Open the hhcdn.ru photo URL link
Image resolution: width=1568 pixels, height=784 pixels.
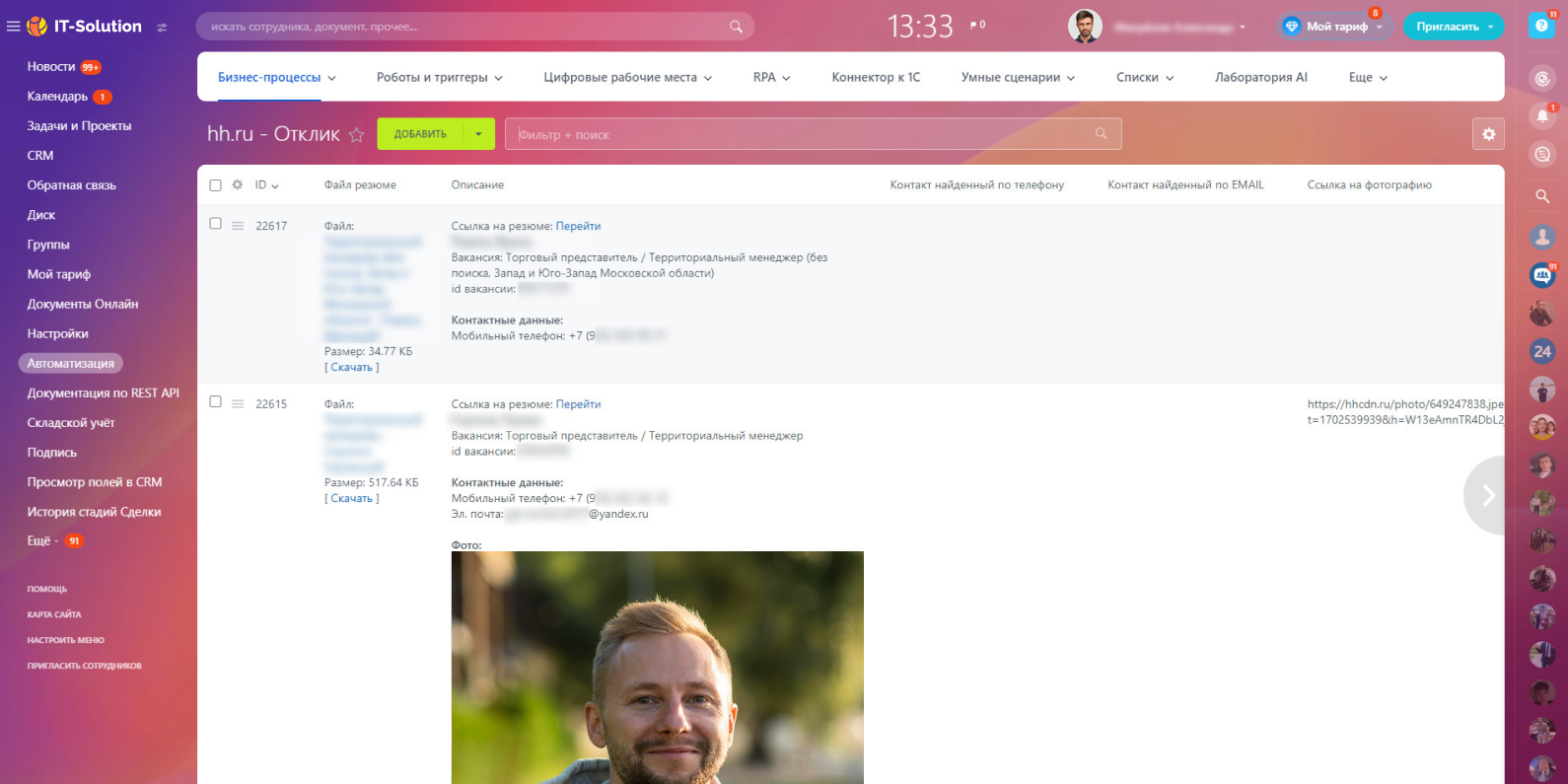1406,411
